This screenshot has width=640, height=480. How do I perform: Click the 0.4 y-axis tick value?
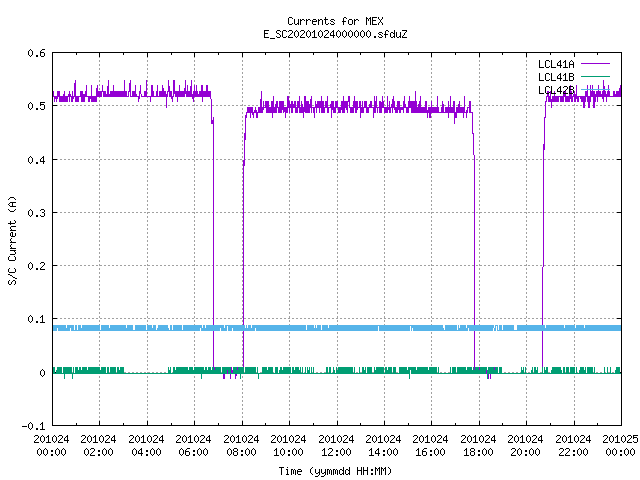(36, 160)
